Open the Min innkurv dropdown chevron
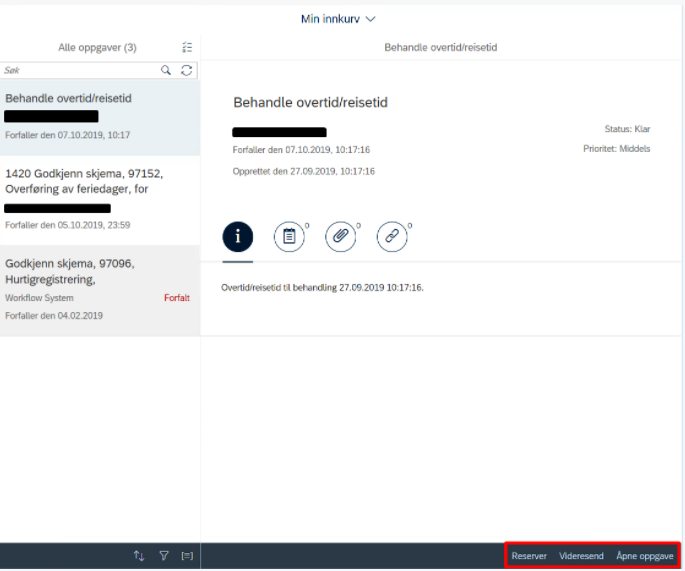 (x=370, y=19)
